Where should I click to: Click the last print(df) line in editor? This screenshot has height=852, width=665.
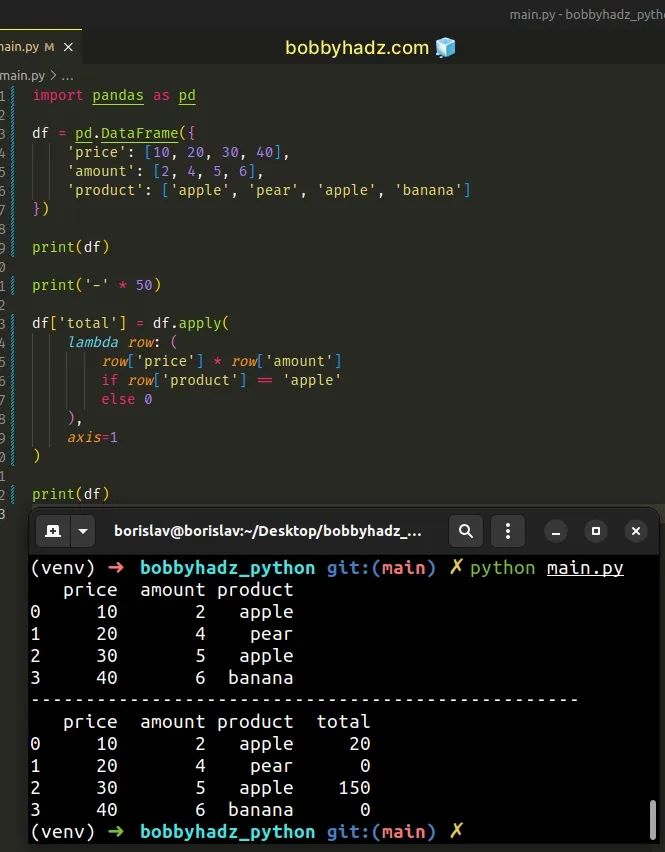(71, 494)
